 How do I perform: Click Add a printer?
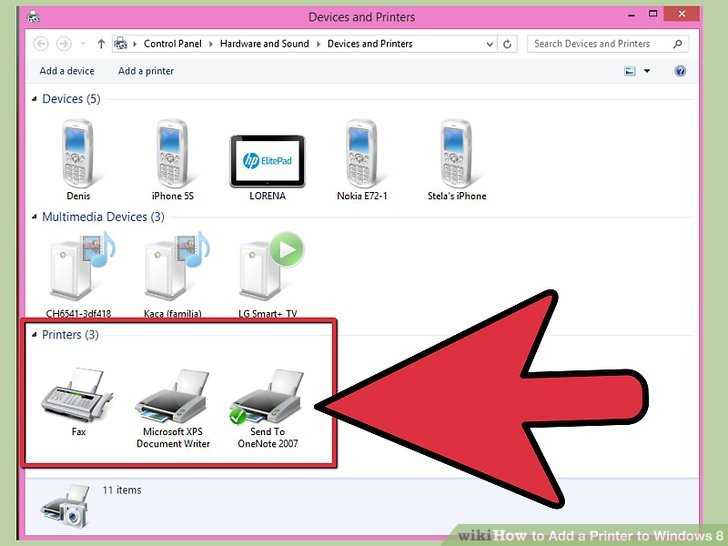tap(146, 71)
